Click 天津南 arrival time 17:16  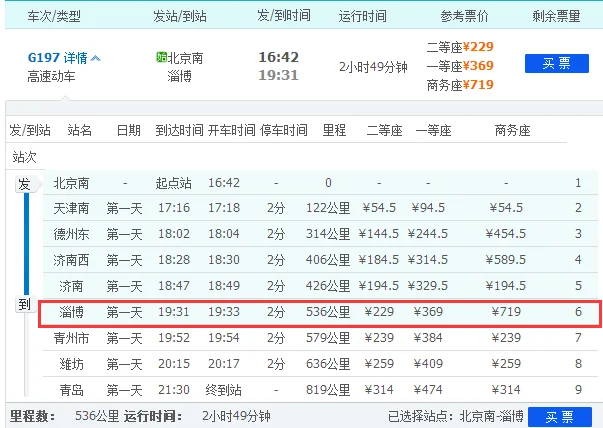[174, 208]
